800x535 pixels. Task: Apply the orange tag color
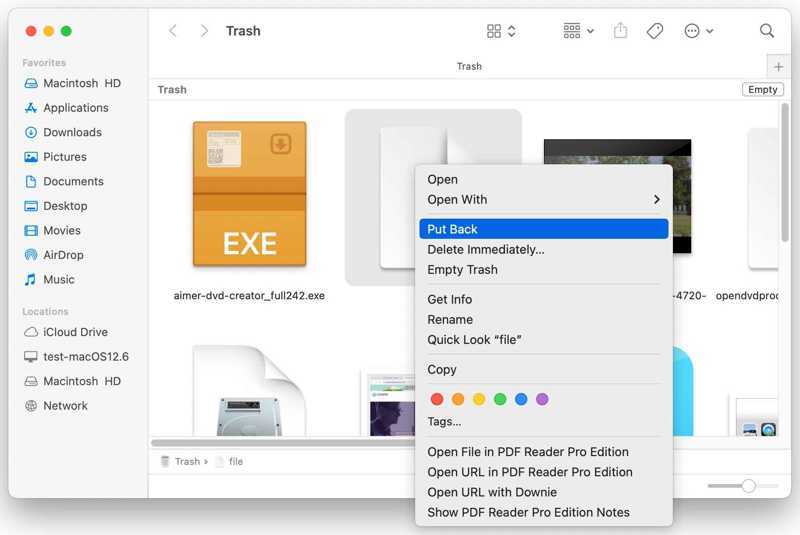[458, 399]
